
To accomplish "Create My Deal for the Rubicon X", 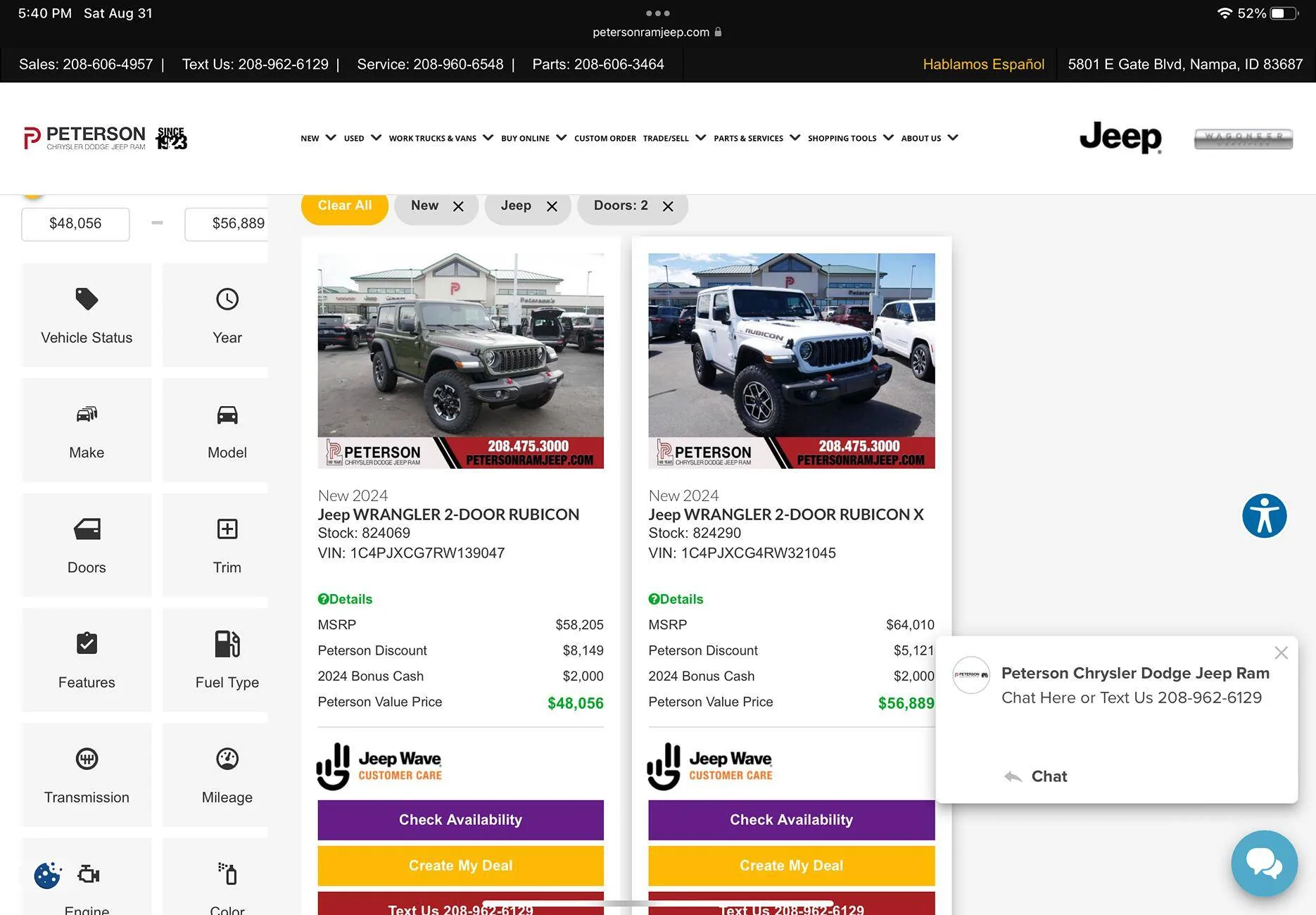I will (791, 866).
